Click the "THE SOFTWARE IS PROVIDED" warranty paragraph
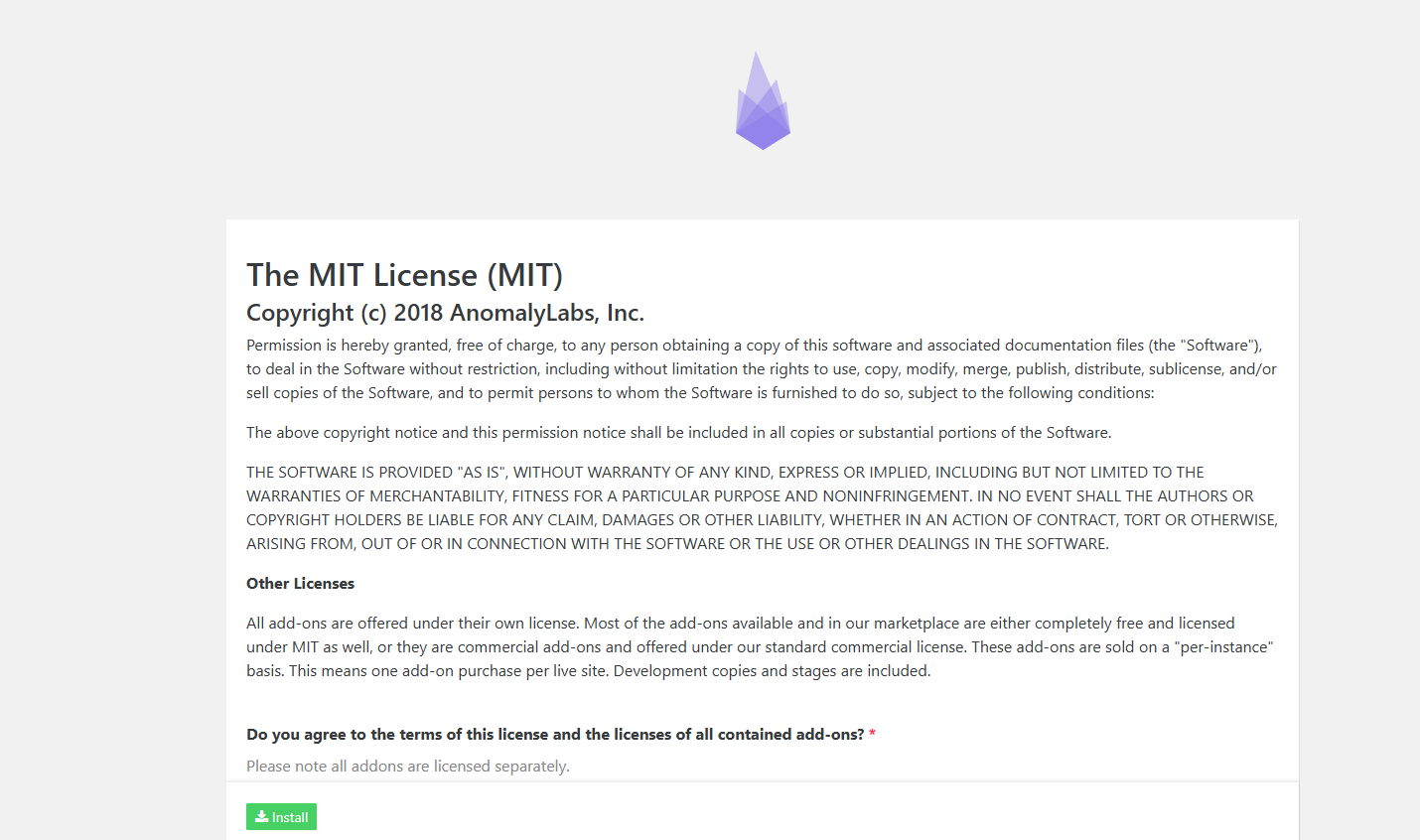This screenshot has width=1420, height=840. [762, 508]
